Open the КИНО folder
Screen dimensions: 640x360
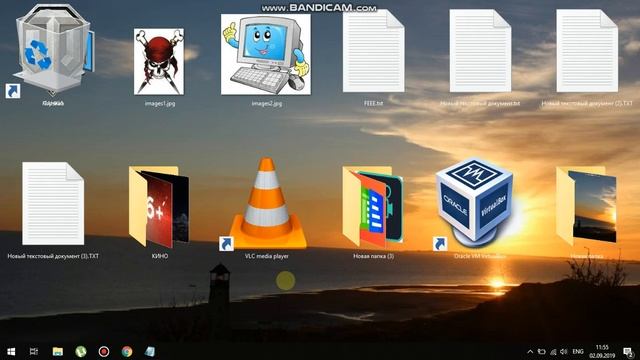click(159, 207)
